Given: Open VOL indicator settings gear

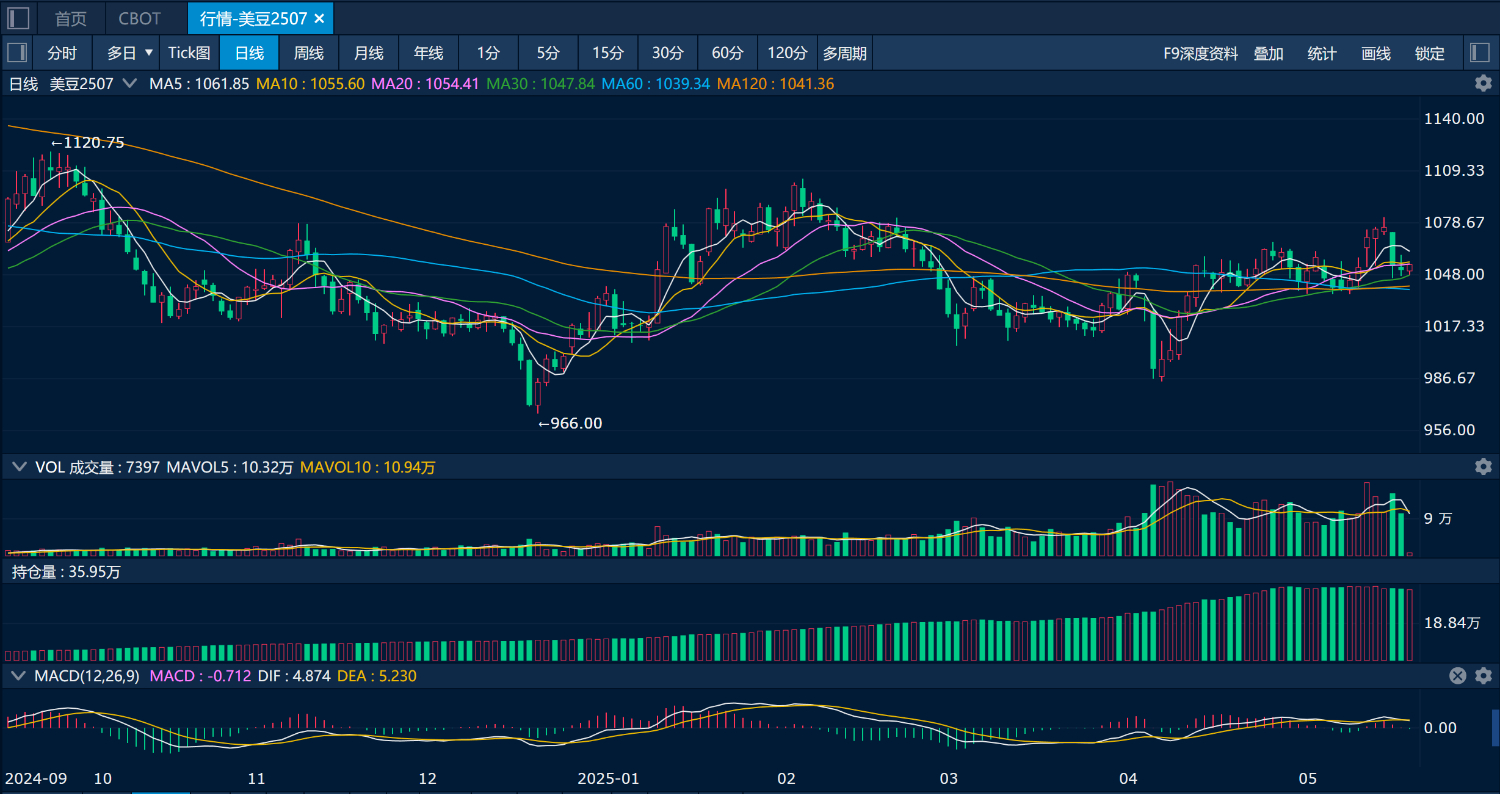Looking at the screenshot, I should click(1484, 467).
